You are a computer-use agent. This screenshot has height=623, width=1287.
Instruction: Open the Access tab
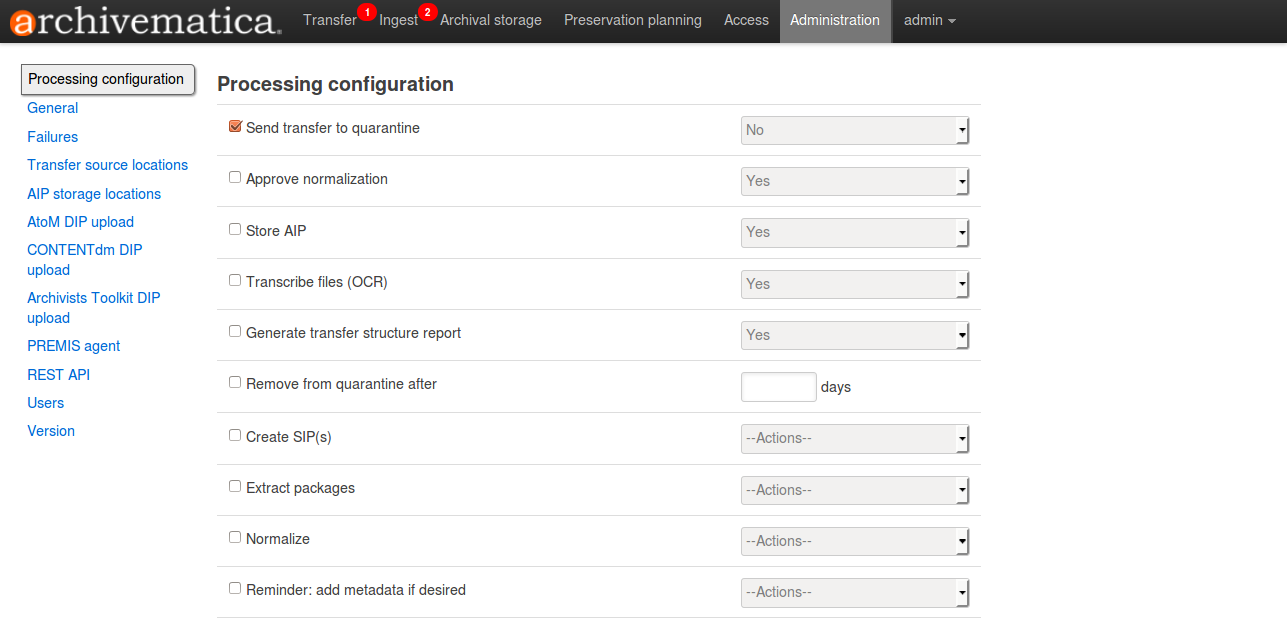coord(746,20)
